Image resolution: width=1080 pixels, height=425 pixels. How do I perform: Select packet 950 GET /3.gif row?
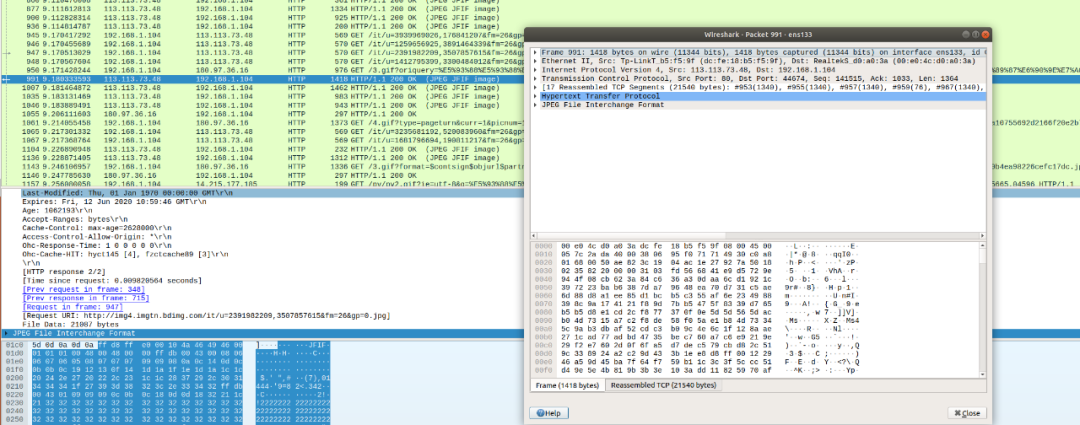(x=262, y=70)
